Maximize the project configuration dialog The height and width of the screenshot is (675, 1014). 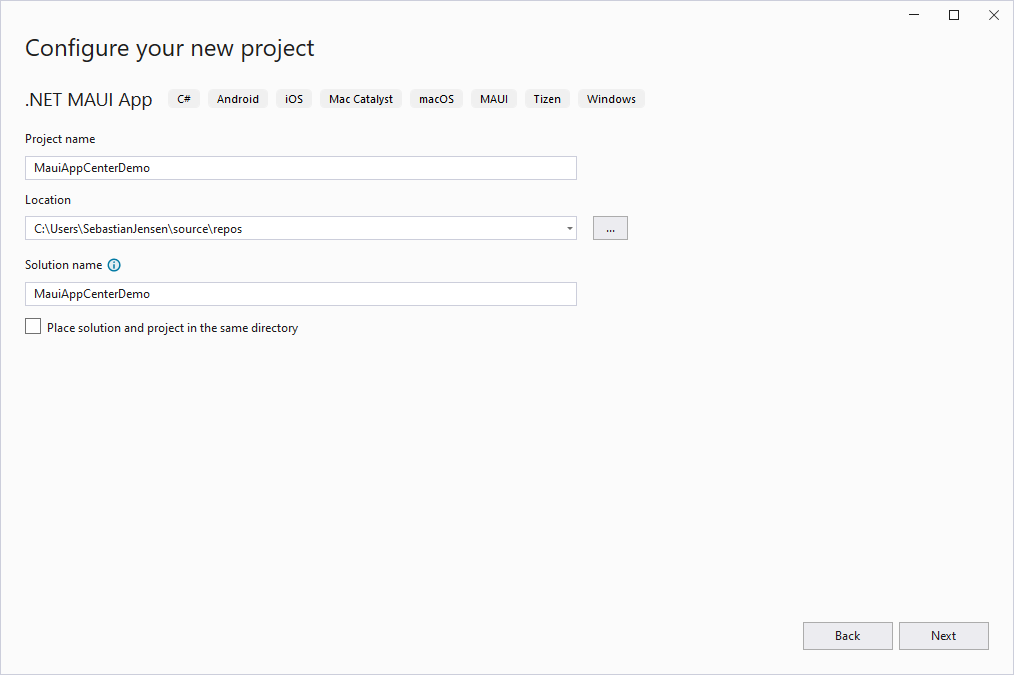coord(954,15)
